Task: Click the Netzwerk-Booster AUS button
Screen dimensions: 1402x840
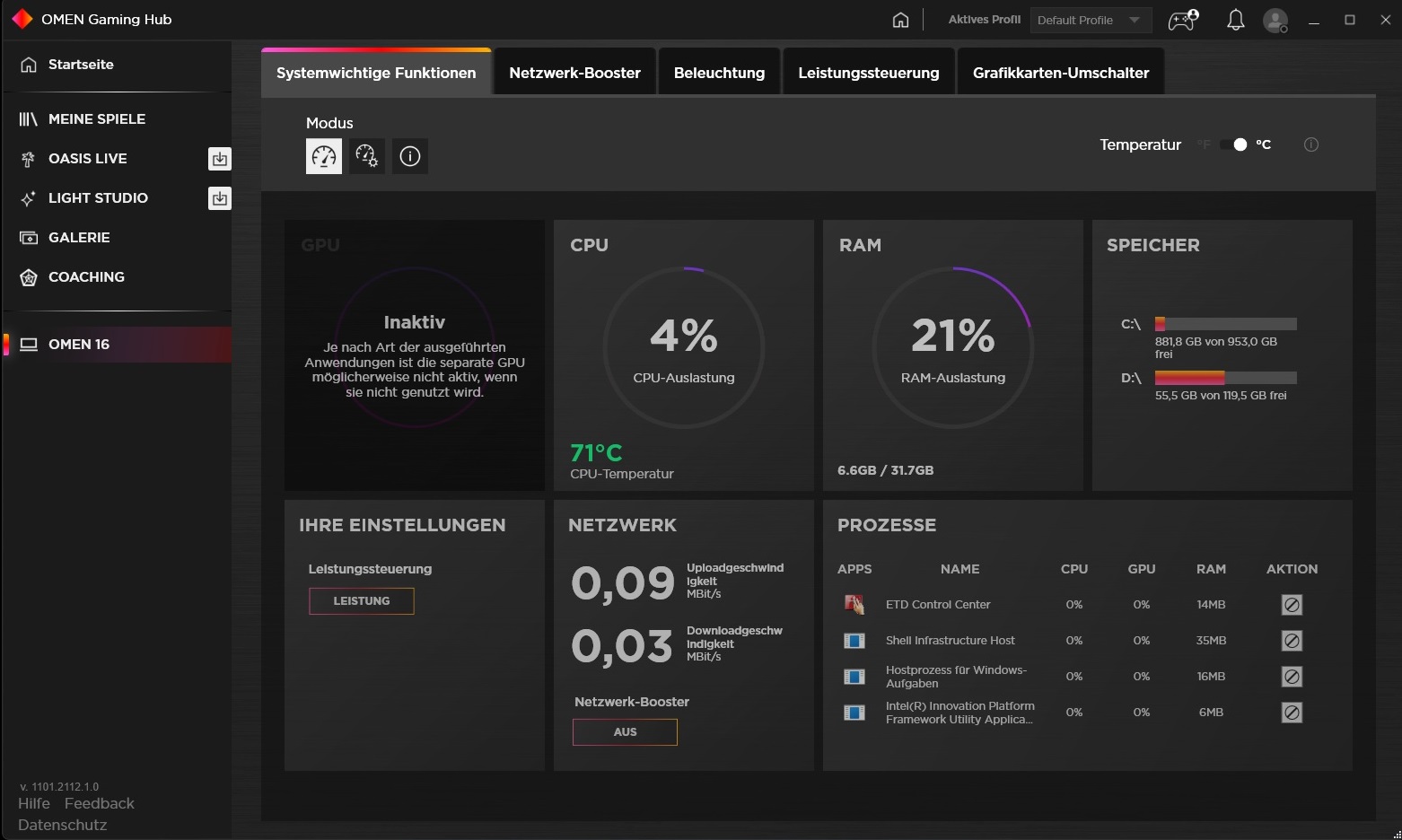Action: (625, 732)
